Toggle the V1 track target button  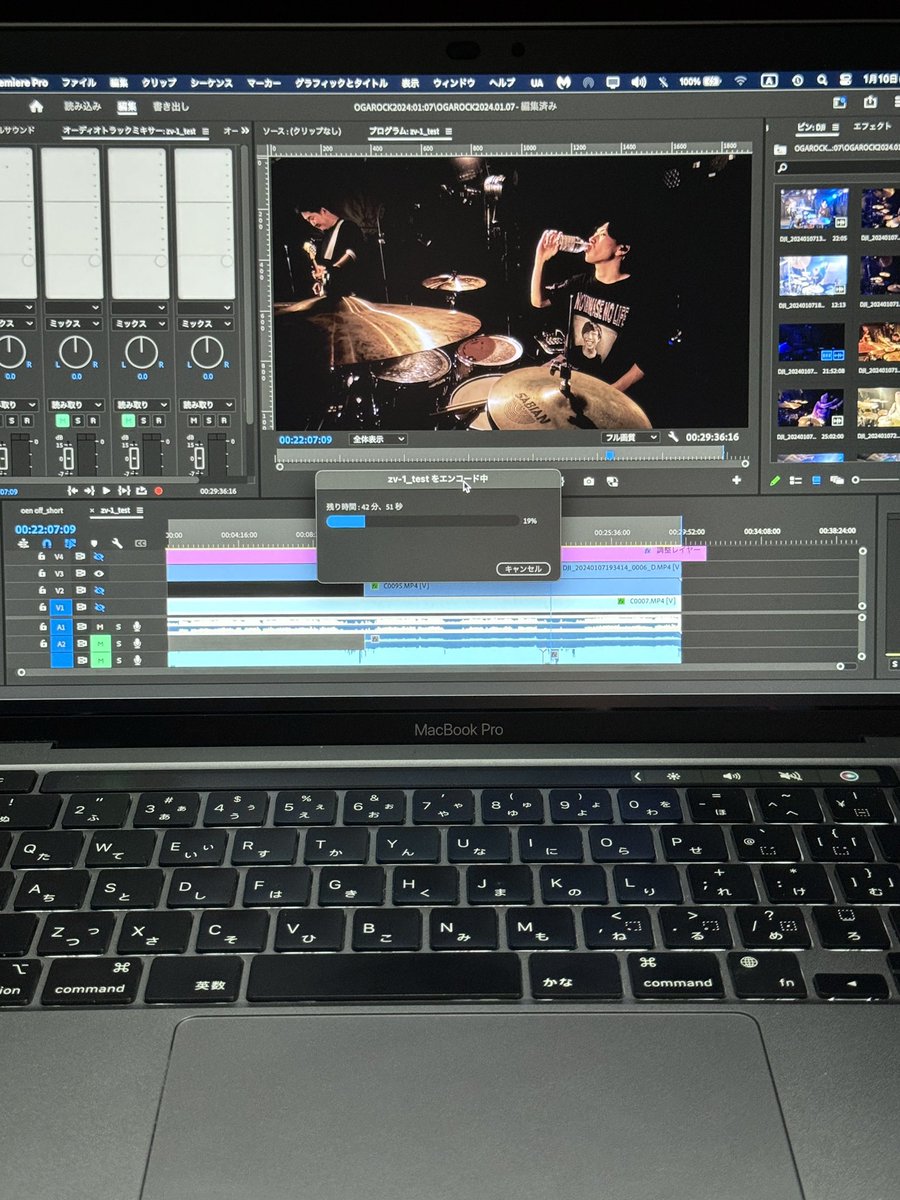tap(60, 607)
